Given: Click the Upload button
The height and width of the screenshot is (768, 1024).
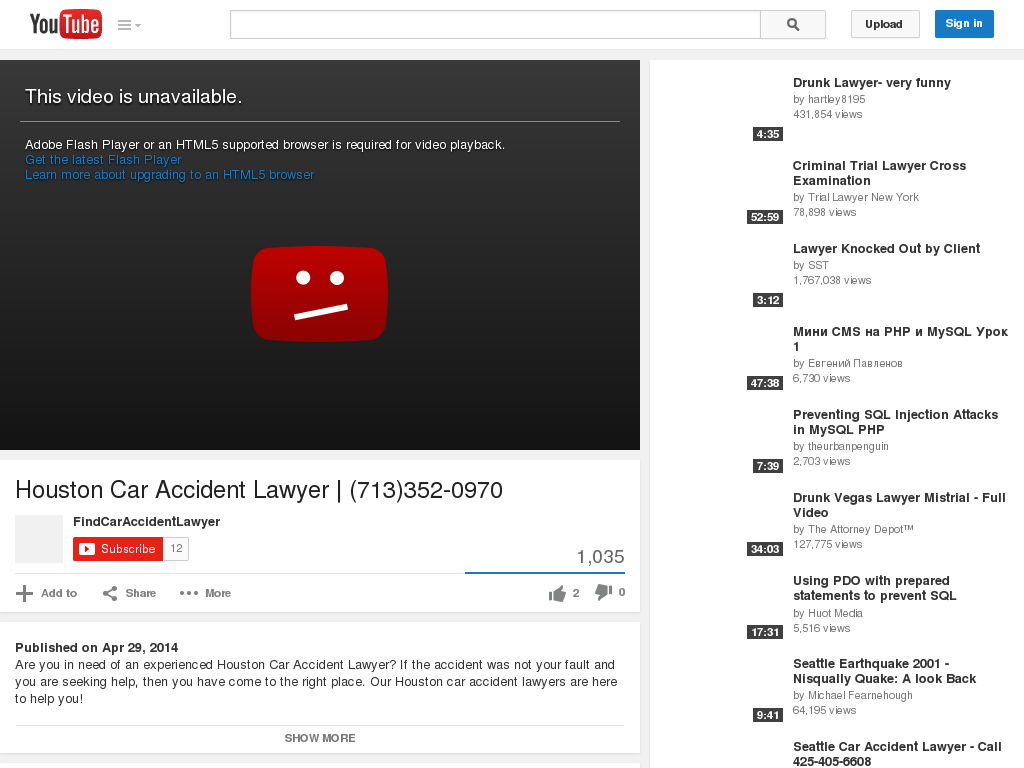Looking at the screenshot, I should click(884, 24).
